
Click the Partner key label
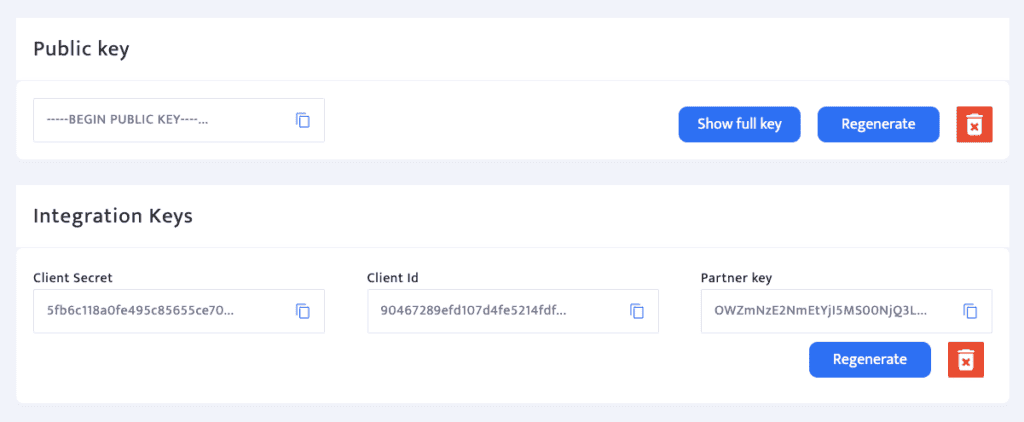point(736,277)
